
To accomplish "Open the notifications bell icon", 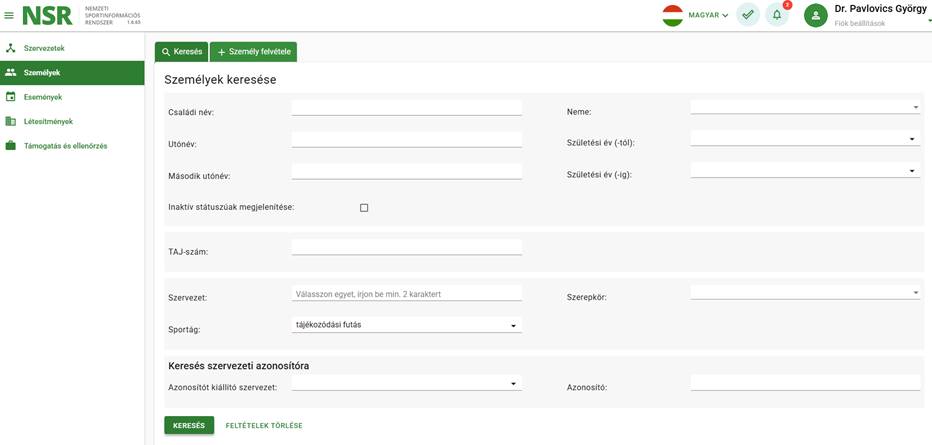I will 776,15.
